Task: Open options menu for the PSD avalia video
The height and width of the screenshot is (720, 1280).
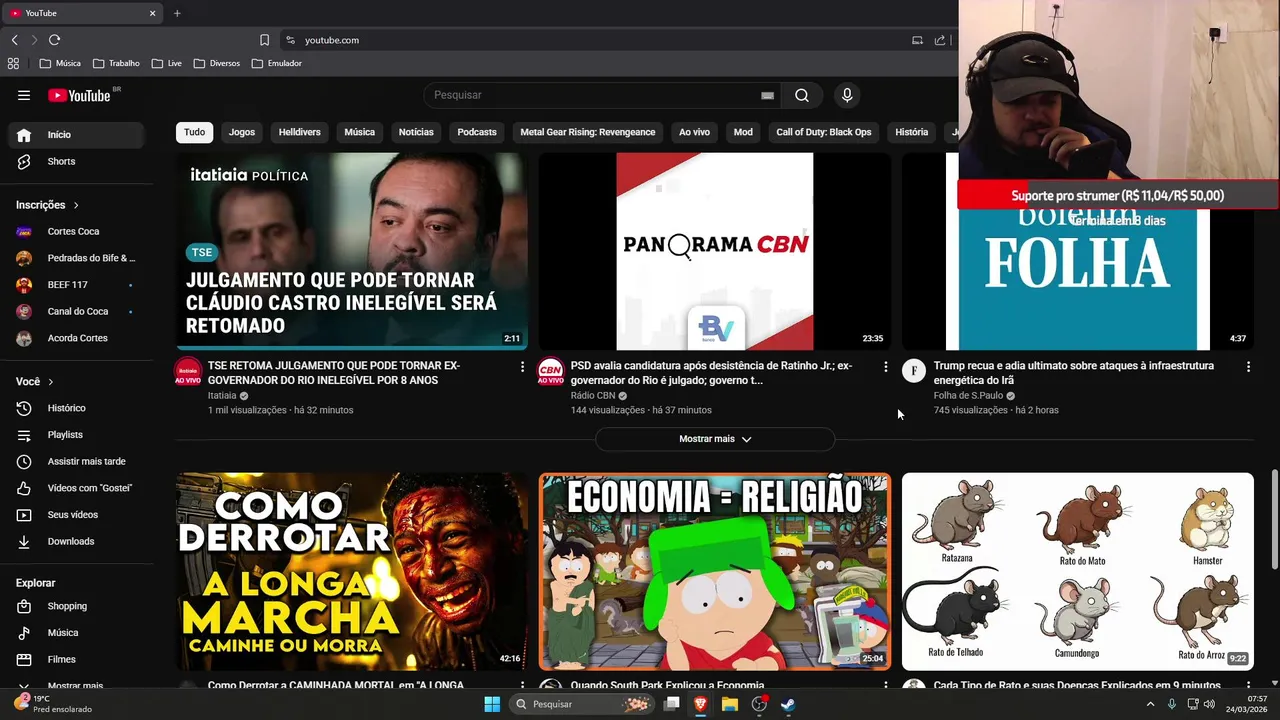Action: click(885, 367)
